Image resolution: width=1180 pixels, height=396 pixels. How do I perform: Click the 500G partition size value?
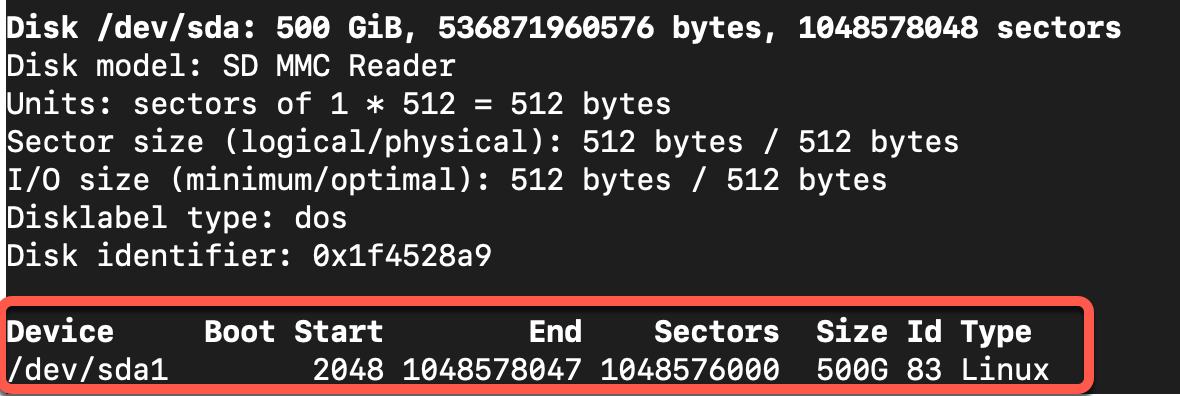tap(852, 370)
